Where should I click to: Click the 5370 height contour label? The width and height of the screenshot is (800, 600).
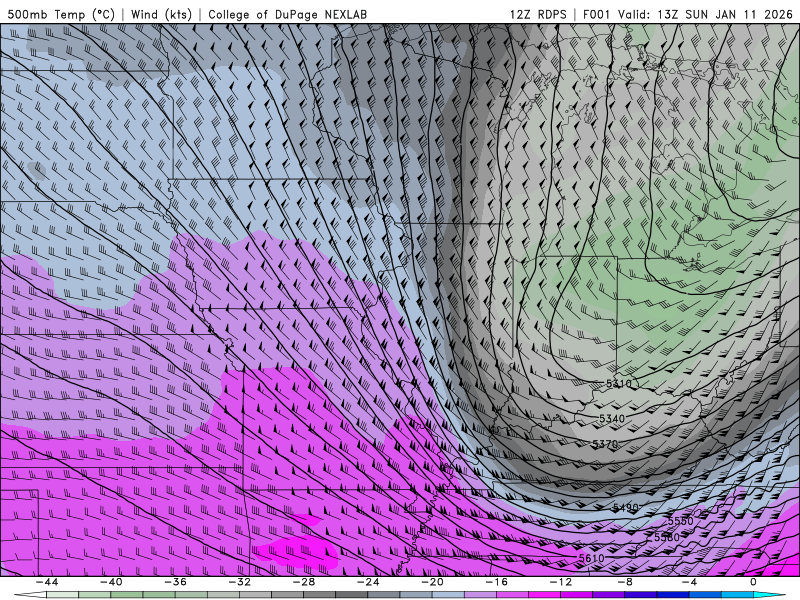606,444
